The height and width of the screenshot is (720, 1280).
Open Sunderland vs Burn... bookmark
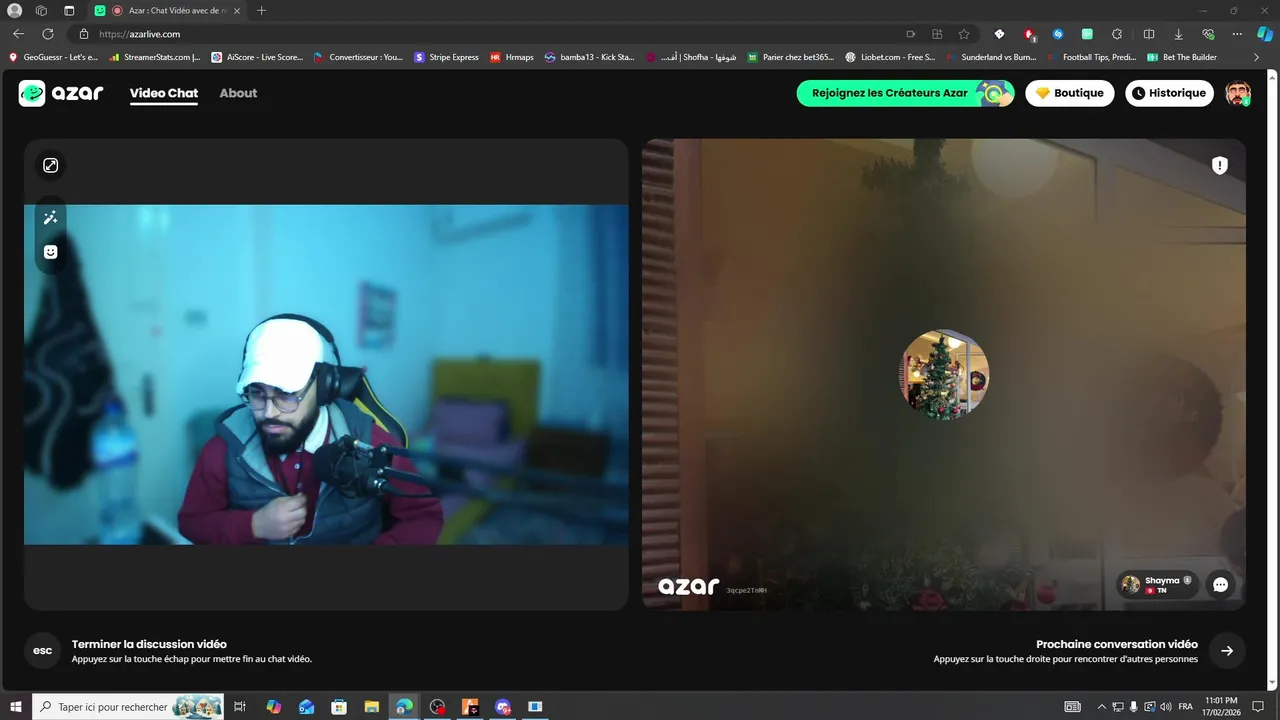coord(991,57)
